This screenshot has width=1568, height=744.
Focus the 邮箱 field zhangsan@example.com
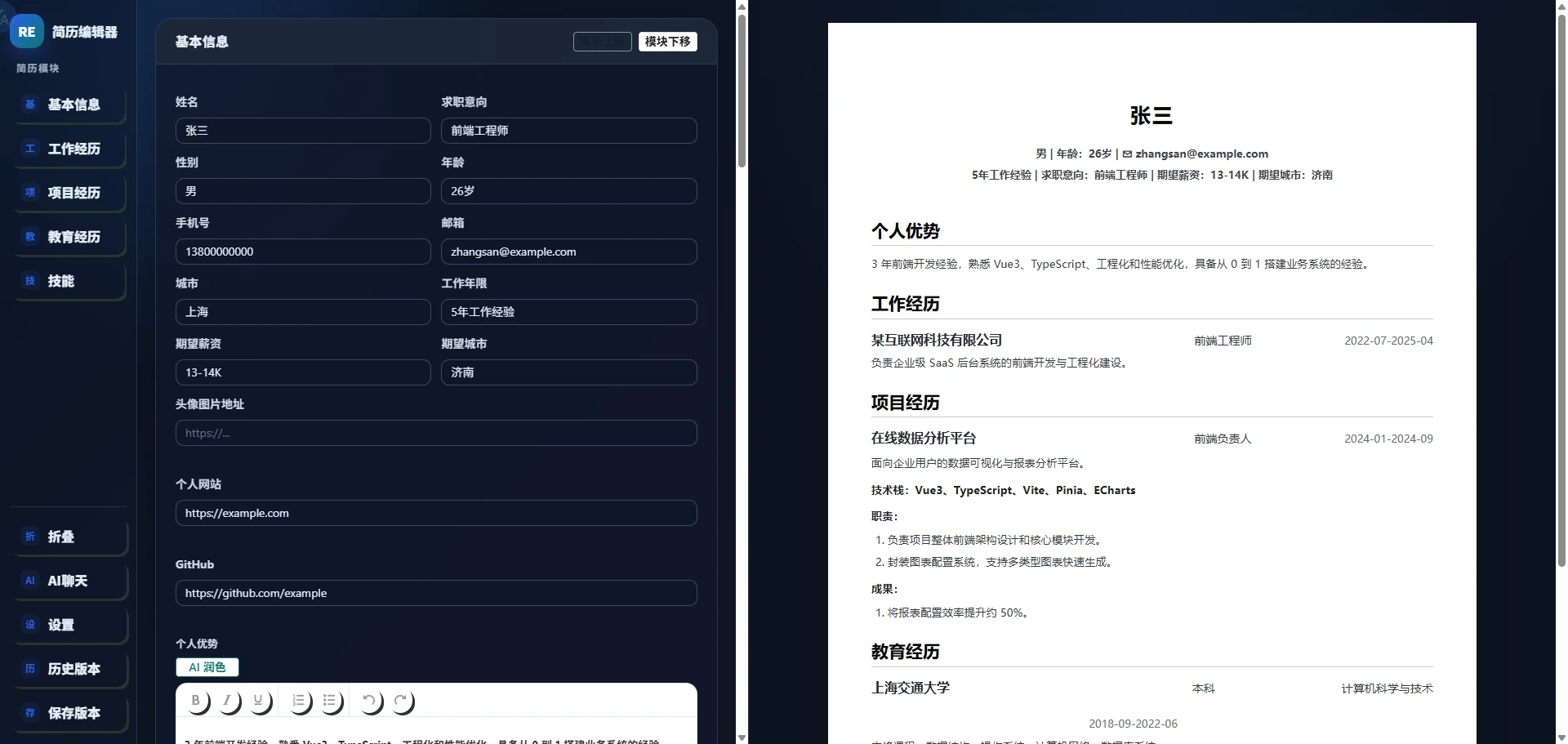point(568,252)
